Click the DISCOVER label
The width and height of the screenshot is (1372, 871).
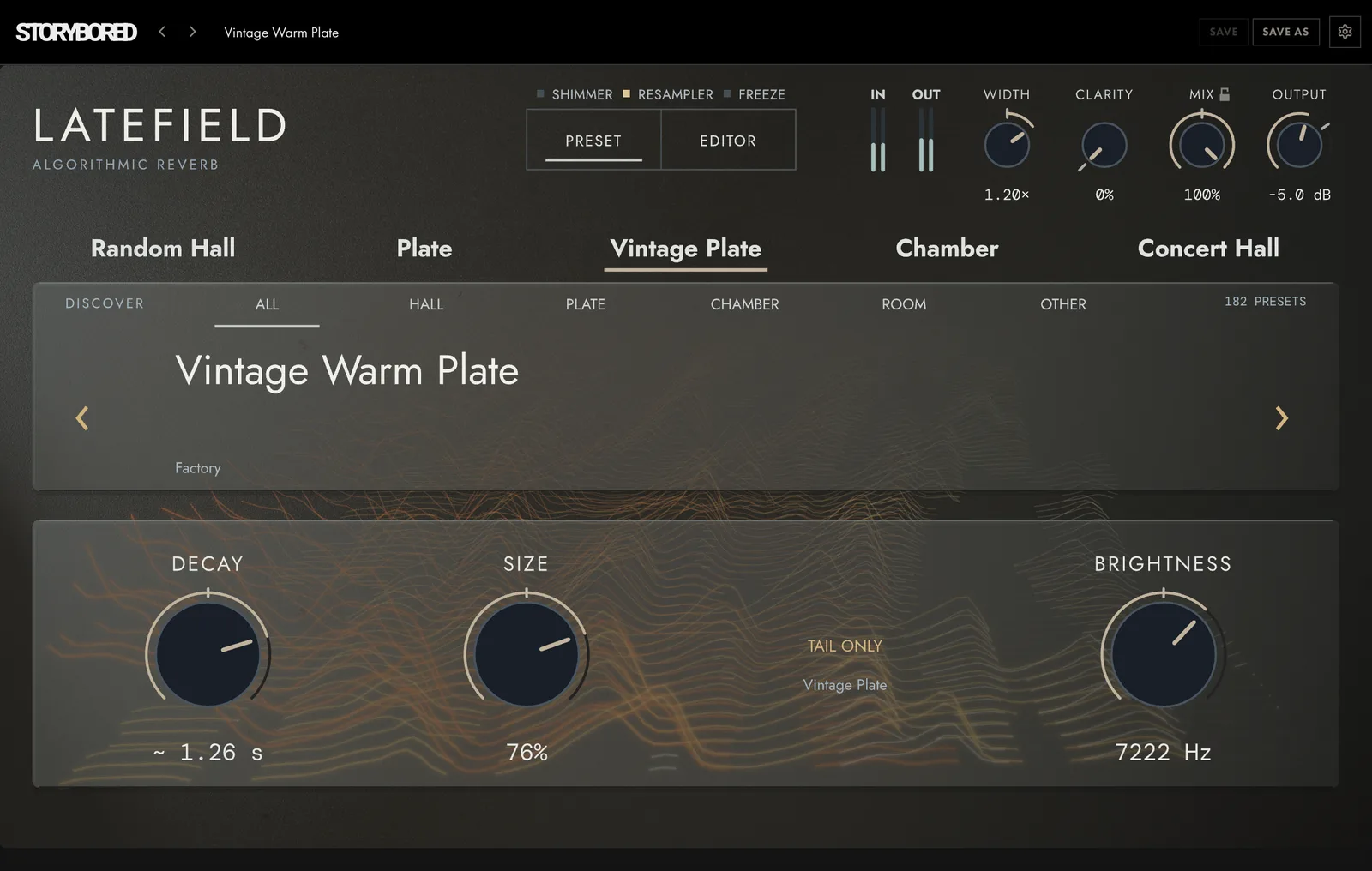click(x=105, y=303)
